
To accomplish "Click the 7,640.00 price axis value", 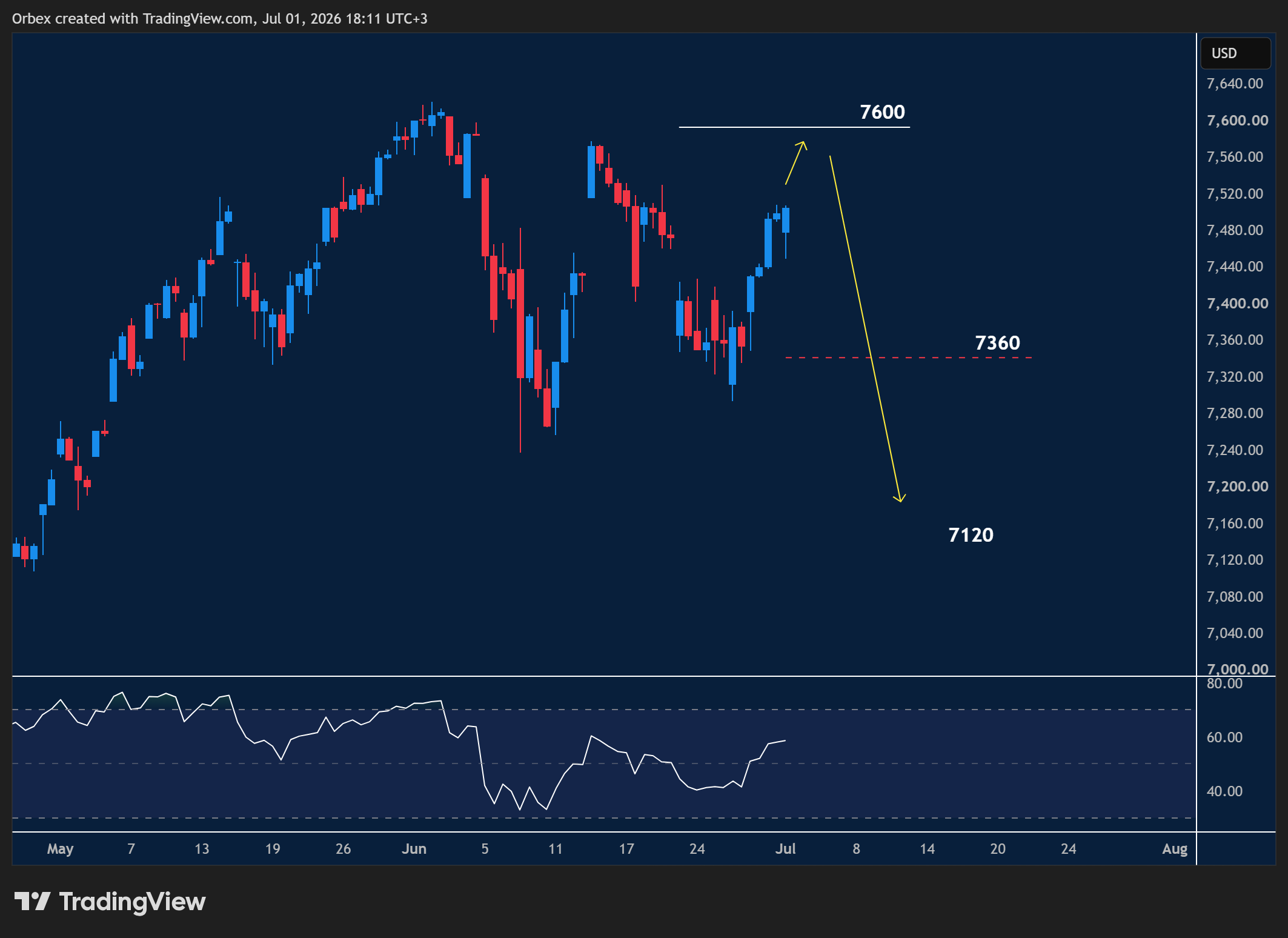I will coord(1235,84).
